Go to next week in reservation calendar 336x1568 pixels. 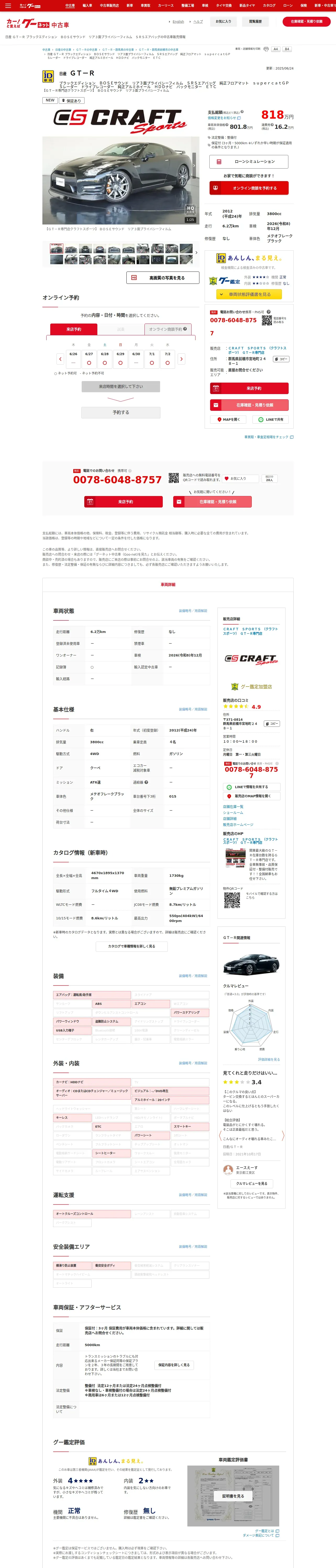(181, 359)
